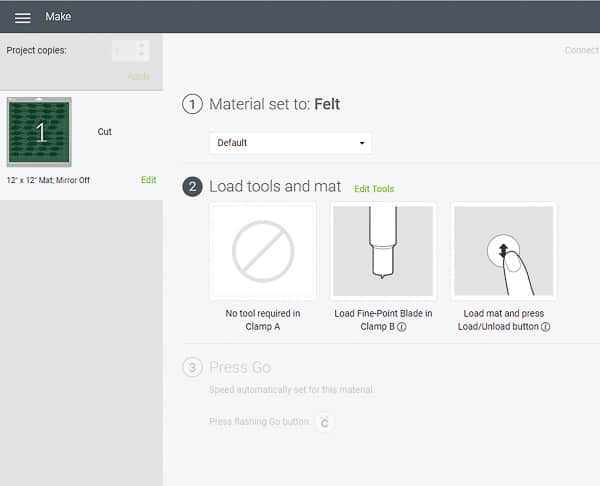The image size is (600, 486).
Task: Open the hamburger menu
Action: pos(22,17)
